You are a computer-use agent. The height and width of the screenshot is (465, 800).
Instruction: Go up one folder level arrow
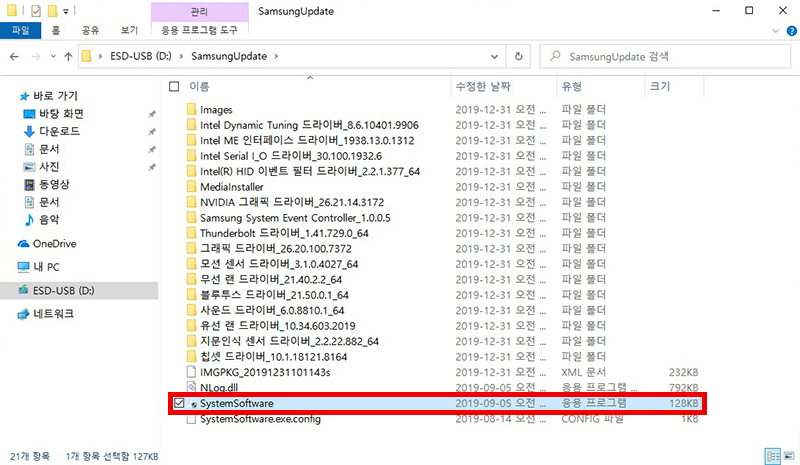pos(68,56)
